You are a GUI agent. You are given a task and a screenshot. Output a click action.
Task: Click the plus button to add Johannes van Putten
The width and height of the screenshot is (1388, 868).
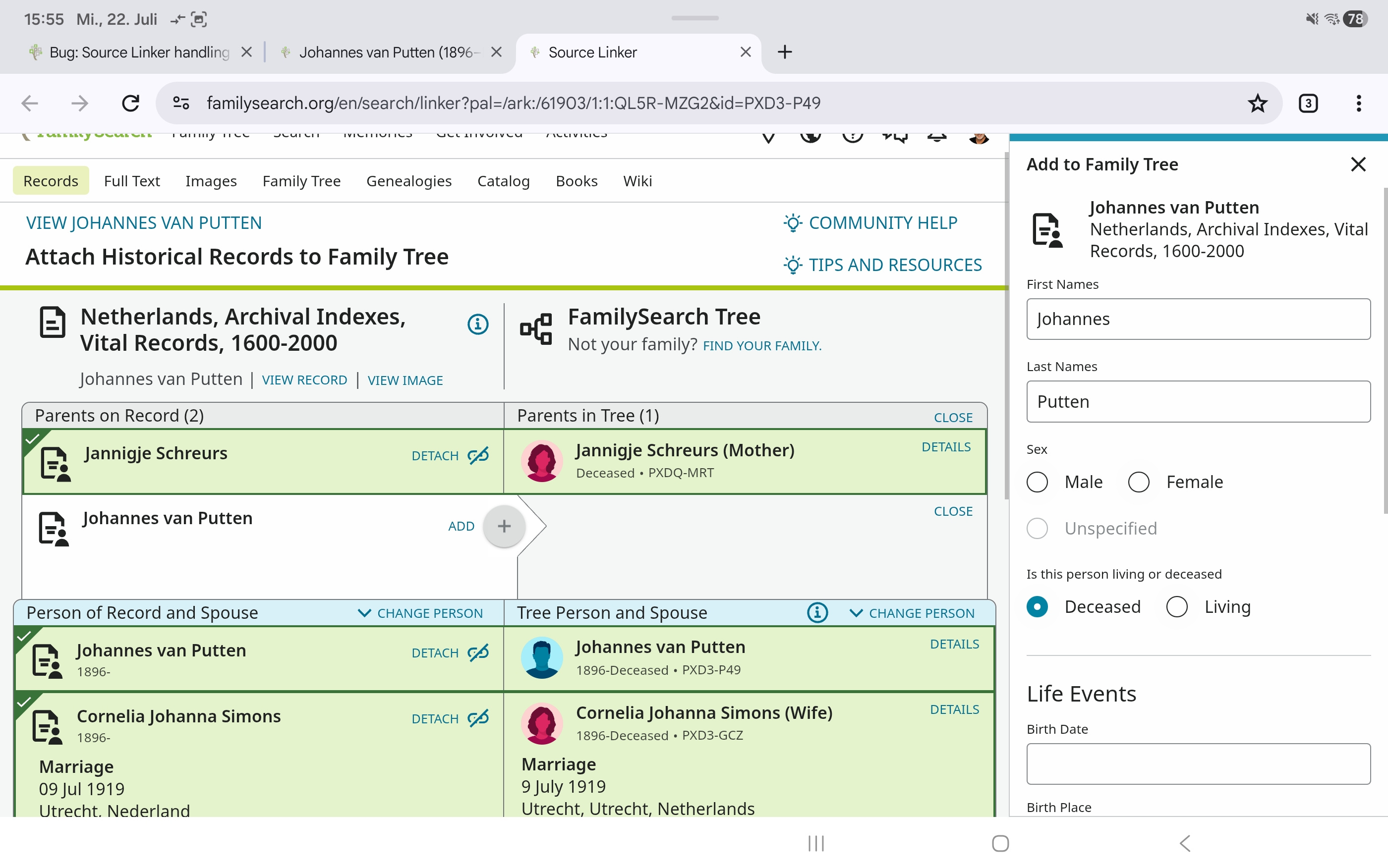point(504,526)
